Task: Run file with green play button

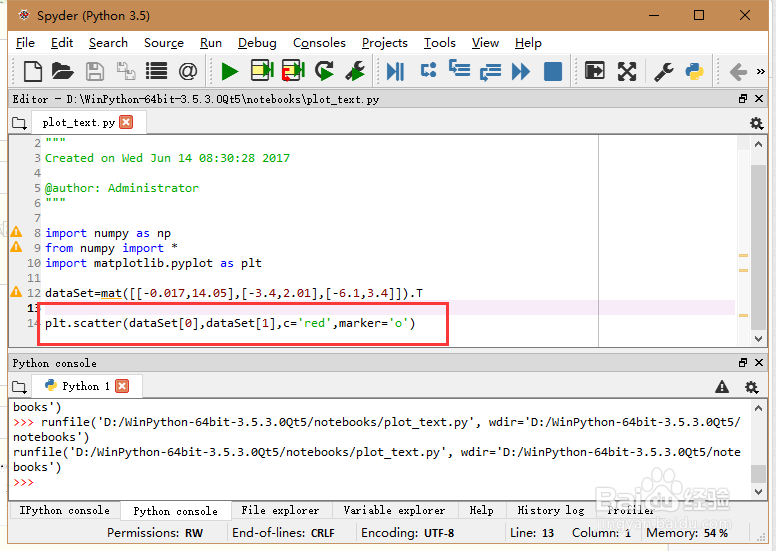Action: [x=230, y=71]
